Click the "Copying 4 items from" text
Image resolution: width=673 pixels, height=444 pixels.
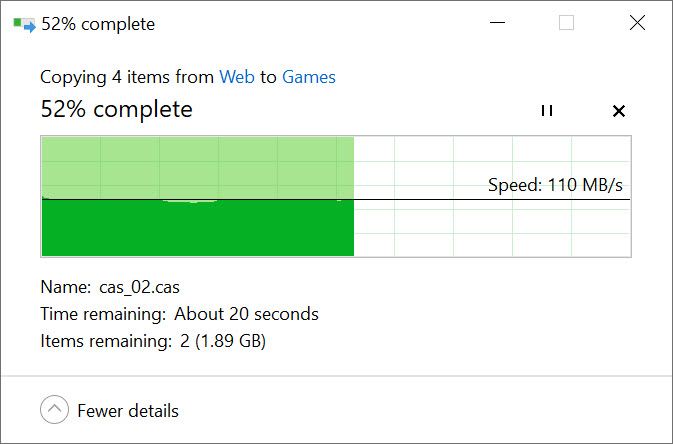[x=127, y=77]
